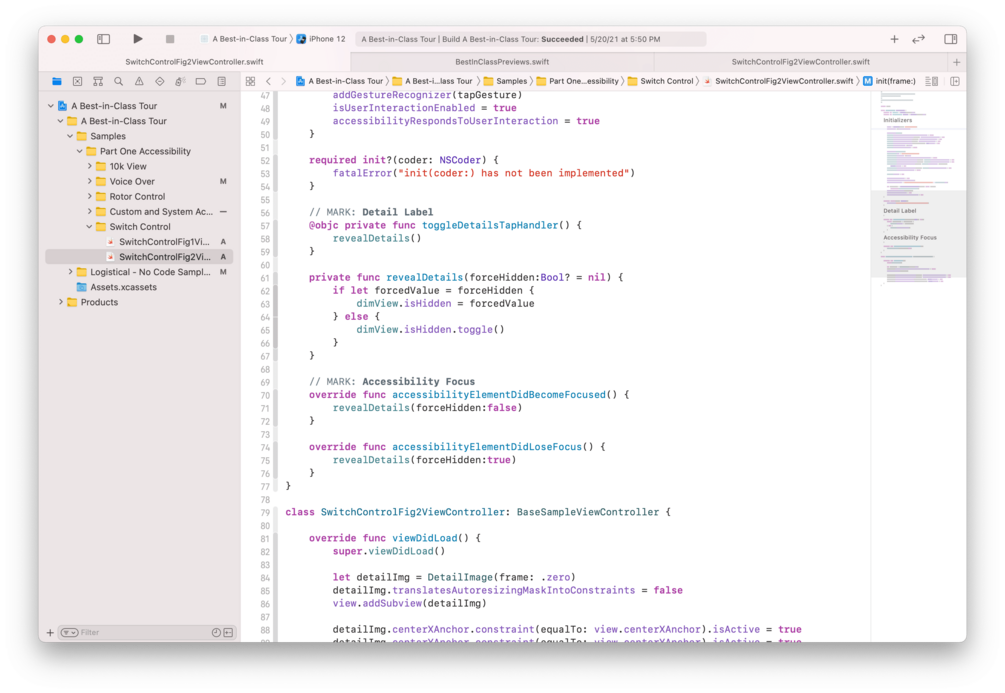Screen dimensions: 1005x693
Task: Open the Issue navigator warning icon
Action: pos(139,81)
